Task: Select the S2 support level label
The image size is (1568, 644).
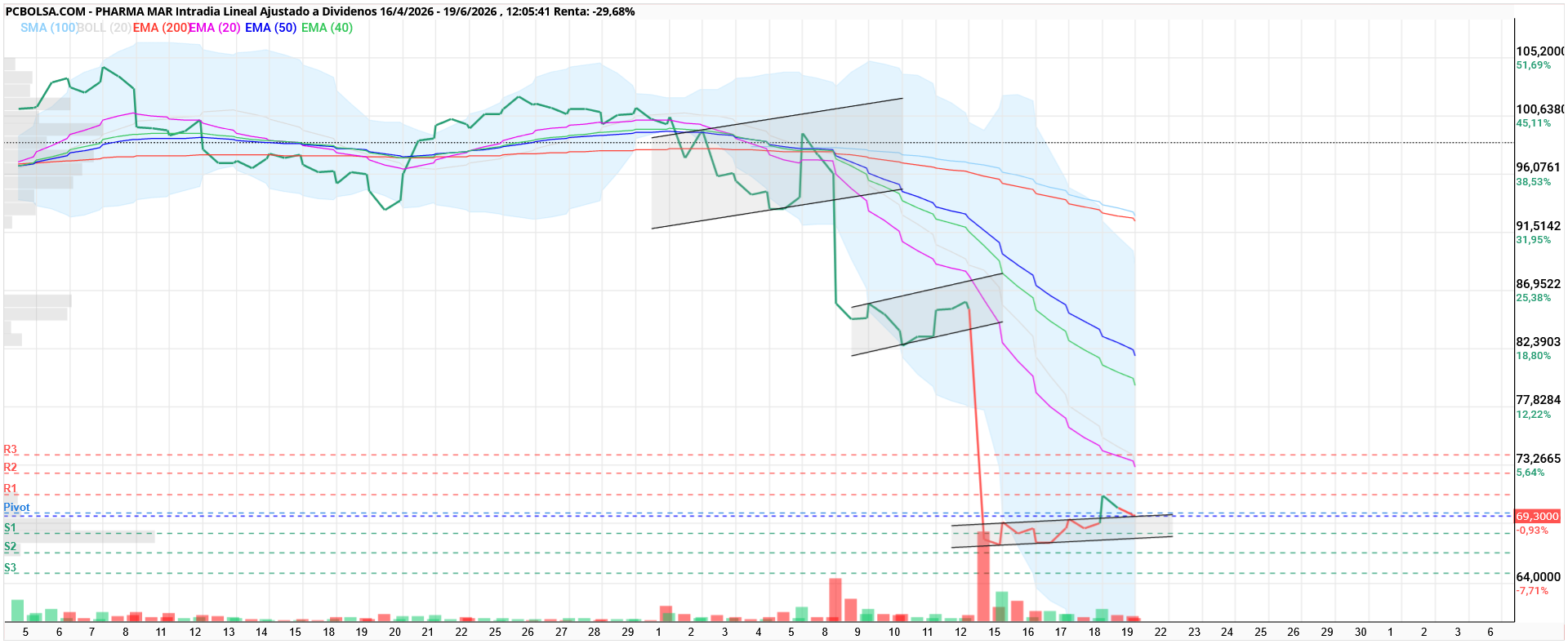Action: [x=10, y=547]
